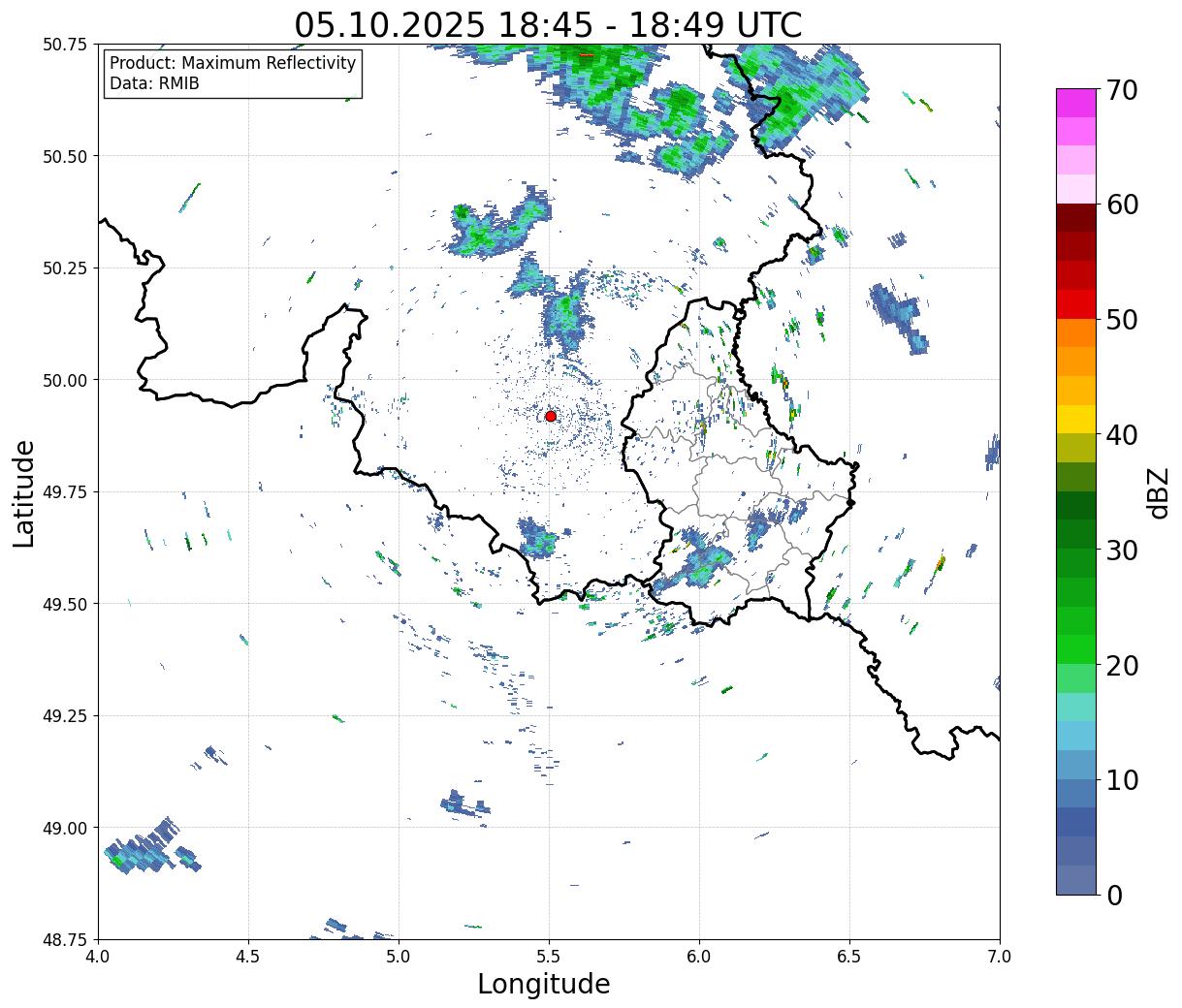The width and height of the screenshot is (1182, 1008).
Task: Click the longitude tick label 4.0
Action: click(x=98, y=957)
